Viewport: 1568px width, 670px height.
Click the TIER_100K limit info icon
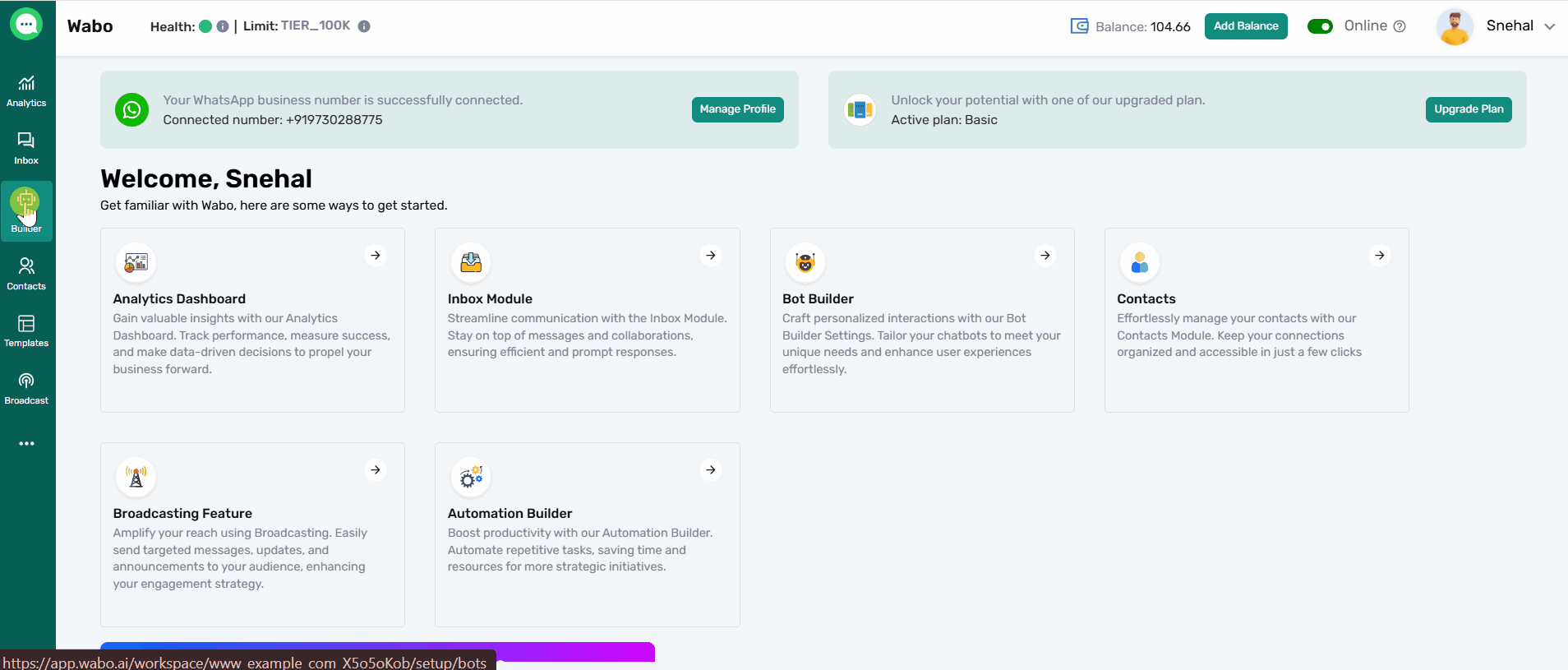click(x=364, y=26)
